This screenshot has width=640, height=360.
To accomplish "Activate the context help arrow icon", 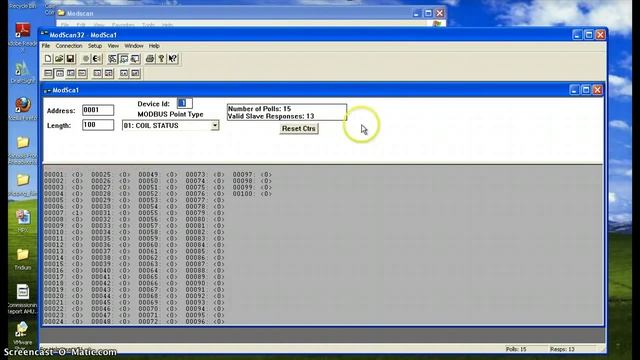I will (173, 59).
